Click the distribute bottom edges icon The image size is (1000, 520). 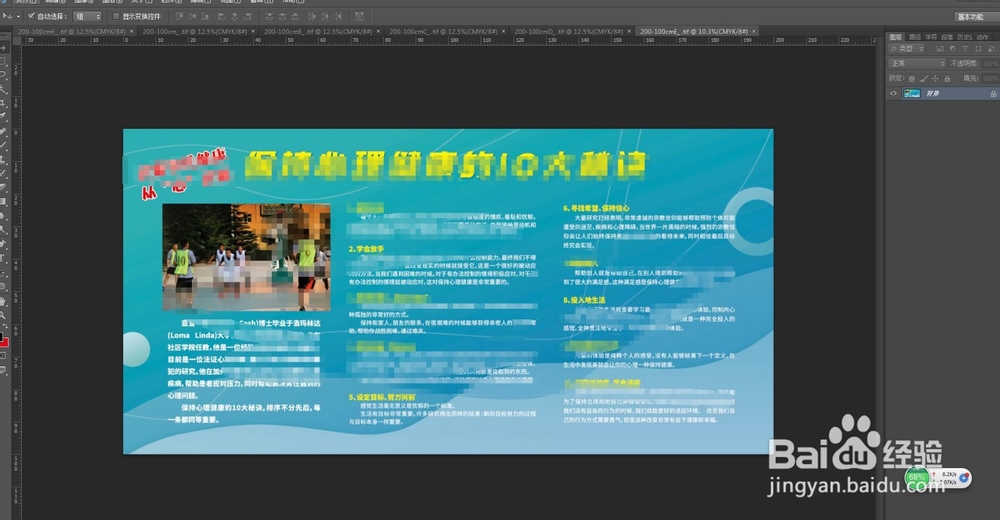coord(295,16)
